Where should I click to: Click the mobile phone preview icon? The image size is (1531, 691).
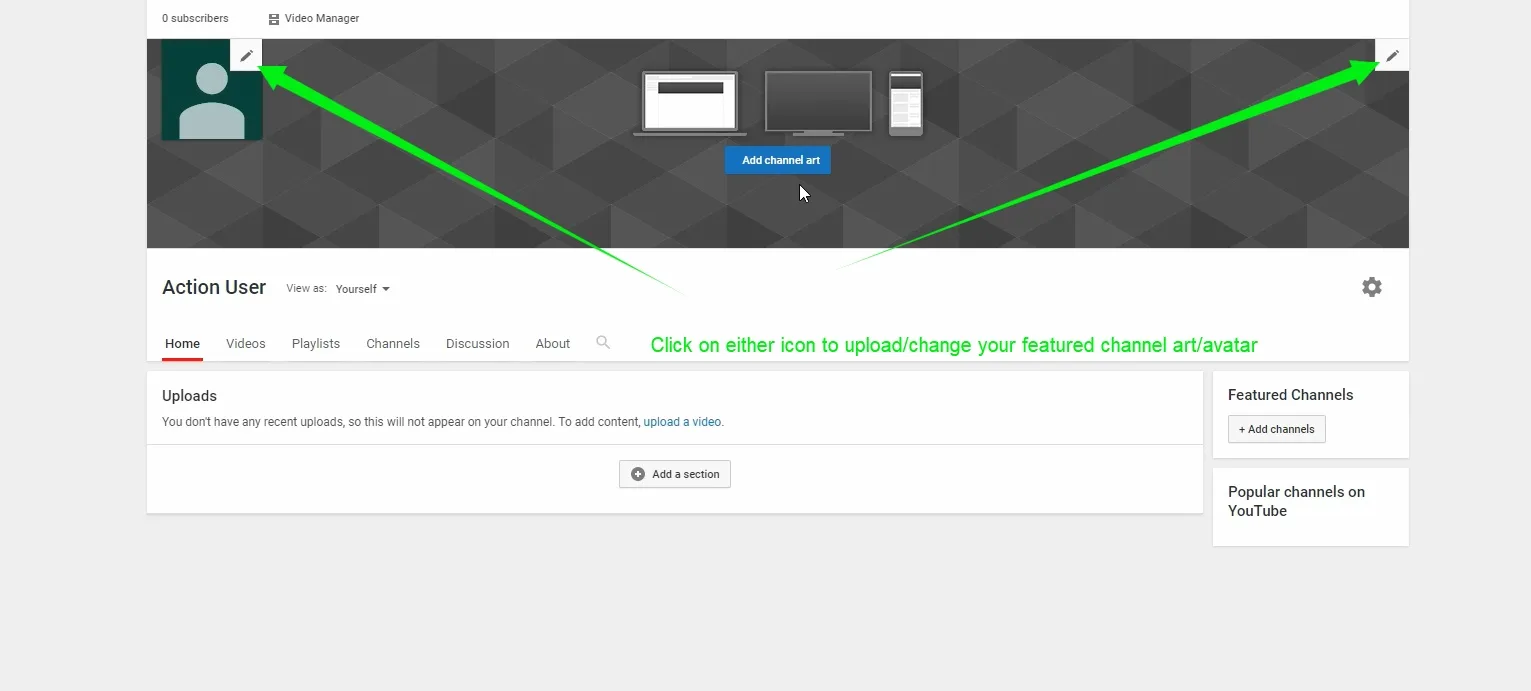click(x=906, y=103)
